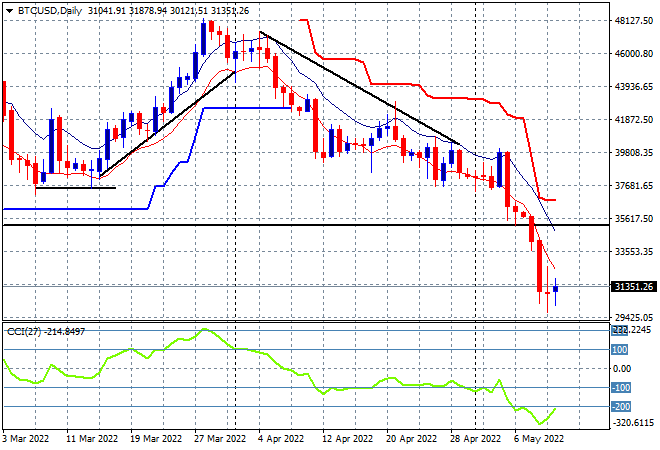Click the 6 May 2022 date label
This screenshot has height=450, width=660.
pyautogui.click(x=539, y=439)
